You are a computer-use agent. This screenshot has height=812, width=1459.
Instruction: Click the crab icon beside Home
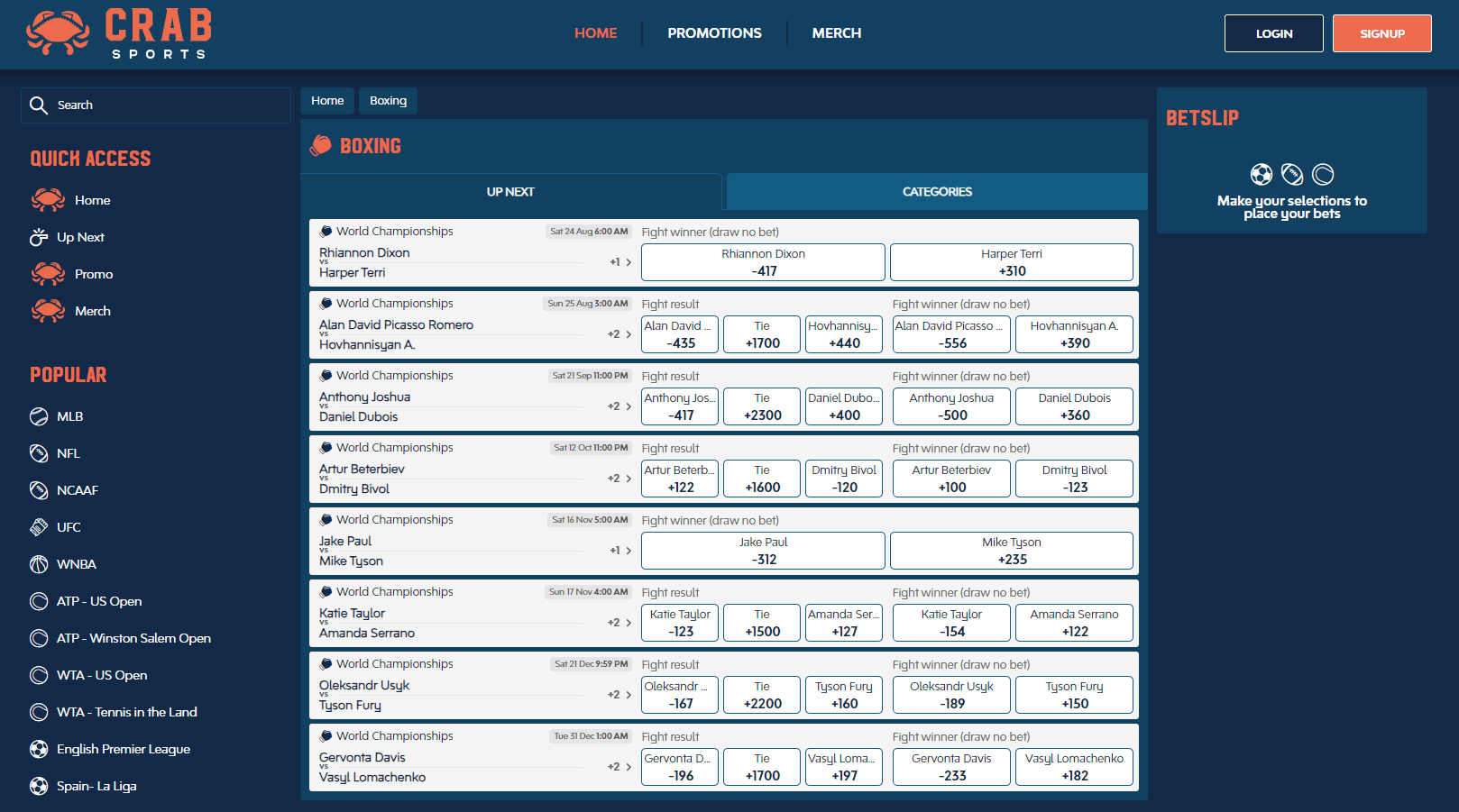48,200
